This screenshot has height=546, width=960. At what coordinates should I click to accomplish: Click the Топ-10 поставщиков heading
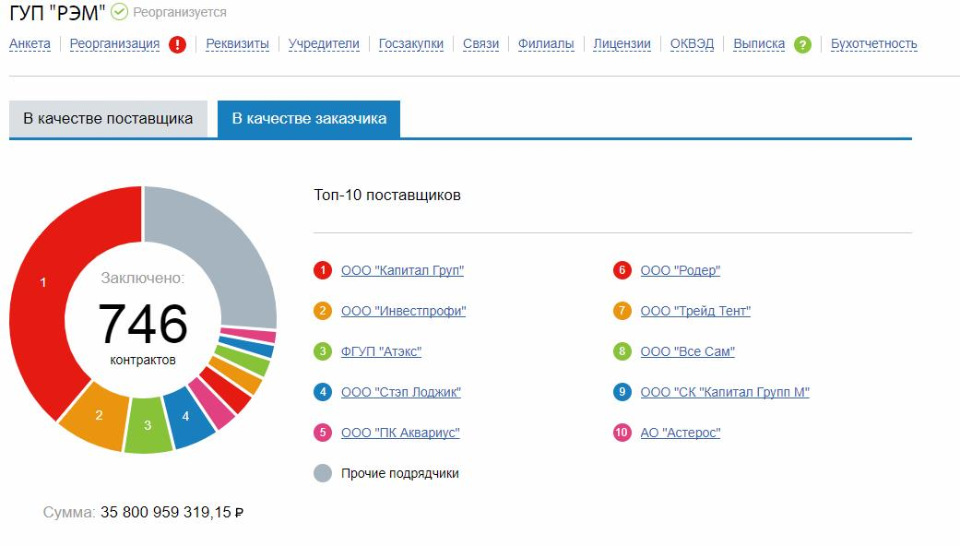coord(387,195)
